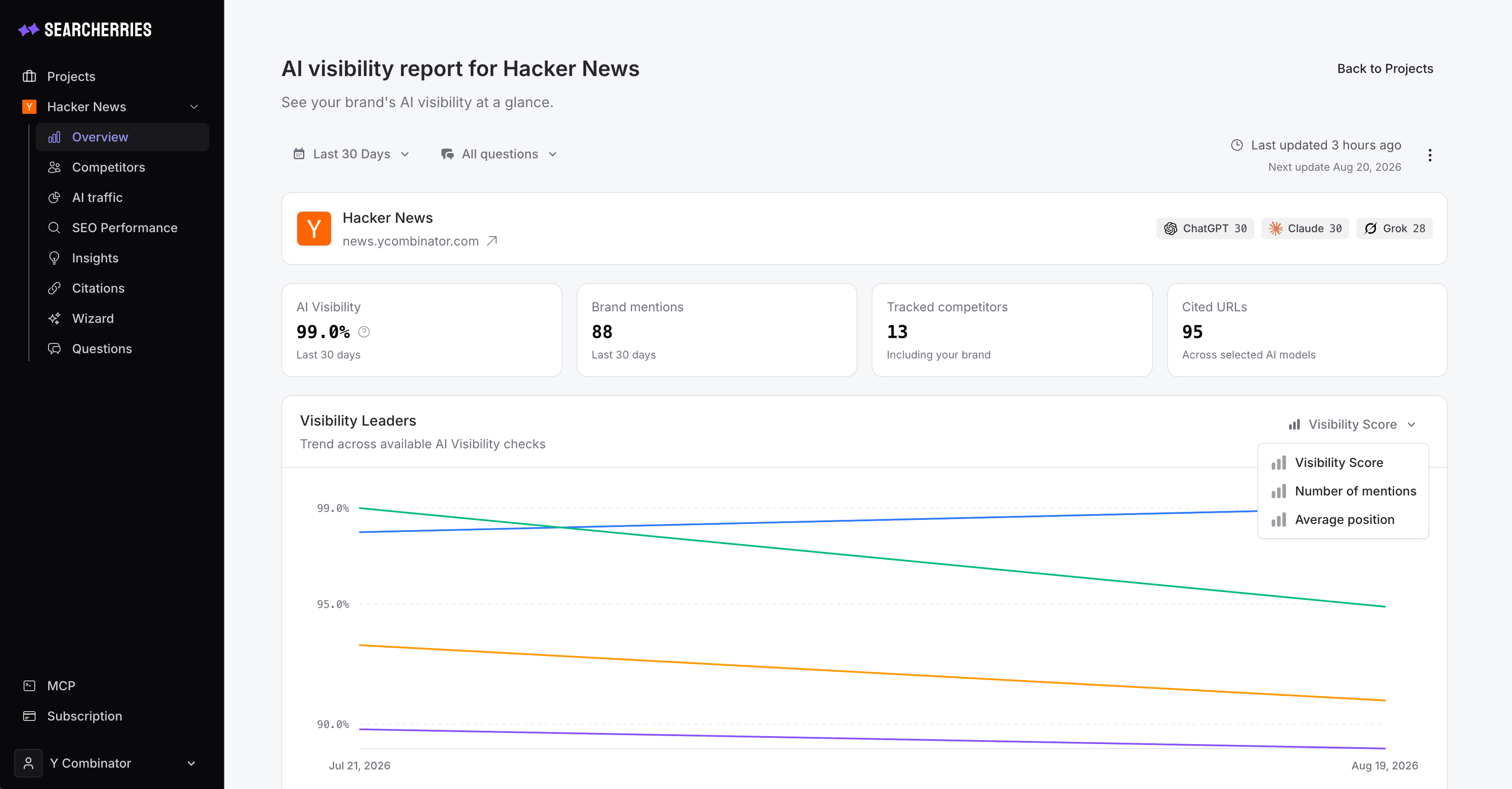Click the clock icon by Last updated

pyautogui.click(x=1237, y=145)
